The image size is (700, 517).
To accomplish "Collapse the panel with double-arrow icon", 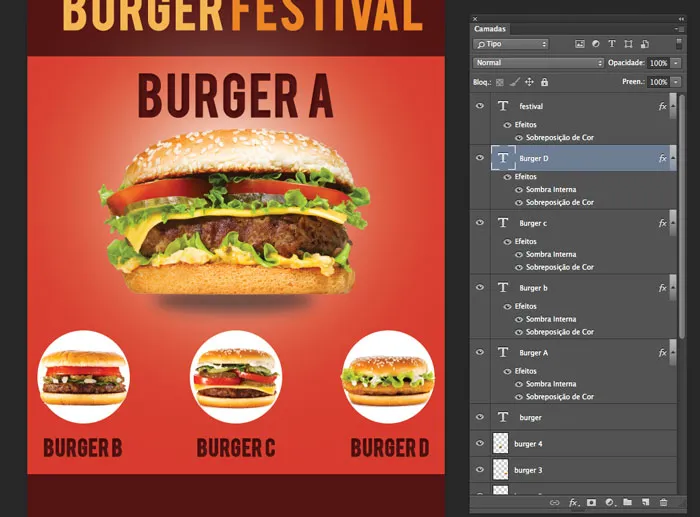I will click(x=681, y=19).
